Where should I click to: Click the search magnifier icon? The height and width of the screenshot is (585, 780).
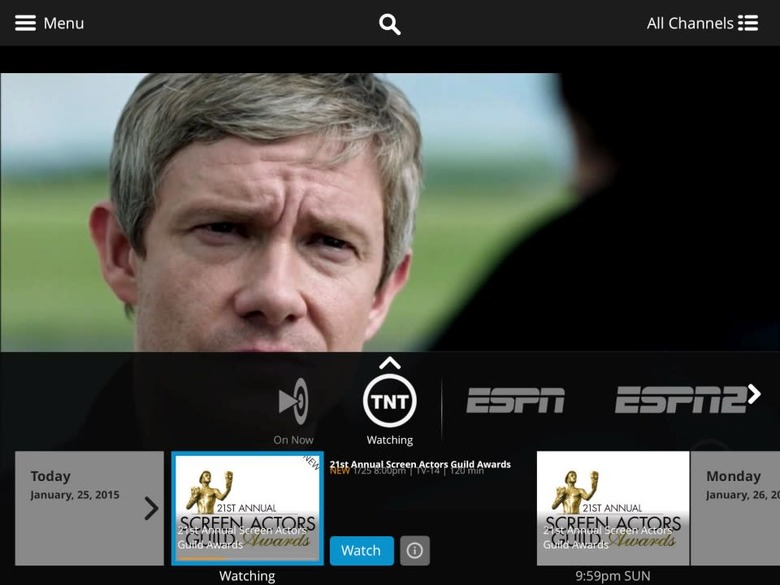point(390,24)
